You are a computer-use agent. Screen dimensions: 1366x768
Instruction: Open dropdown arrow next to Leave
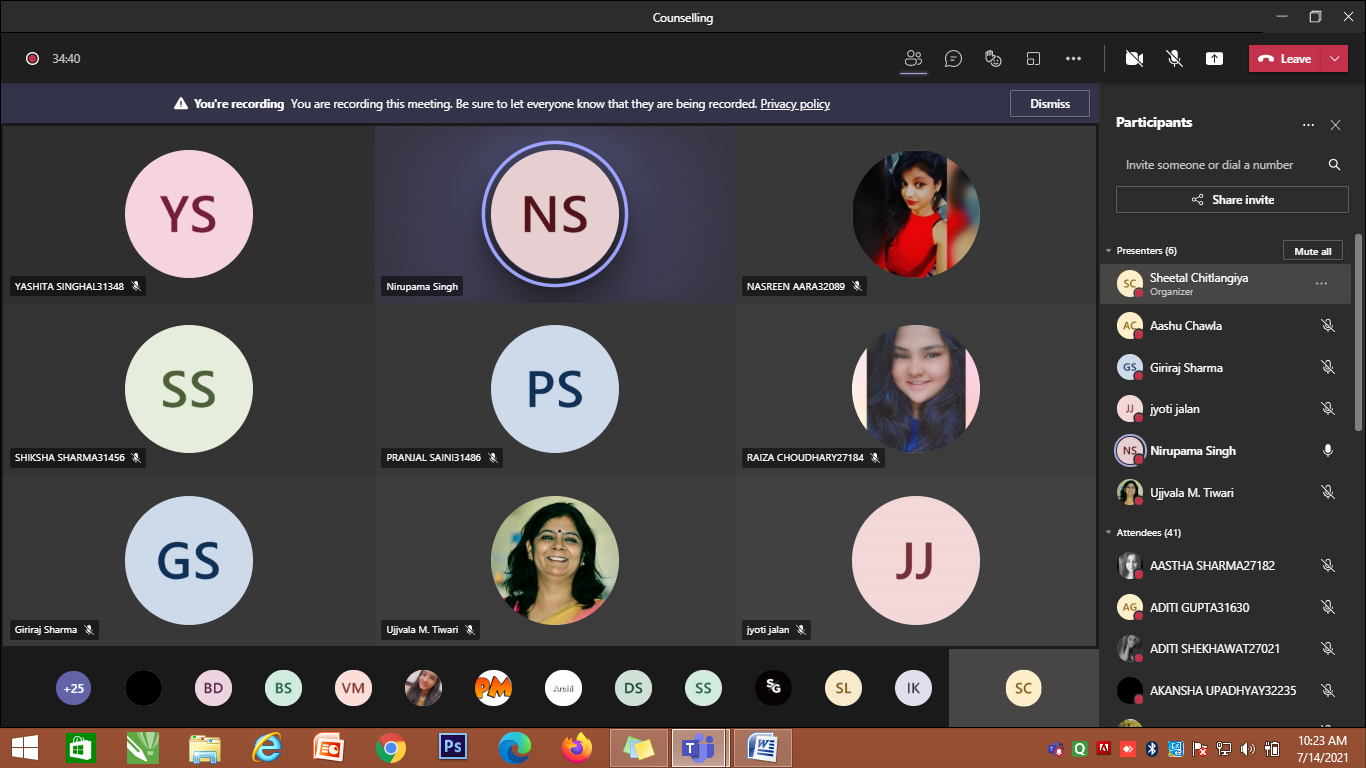click(x=1335, y=59)
